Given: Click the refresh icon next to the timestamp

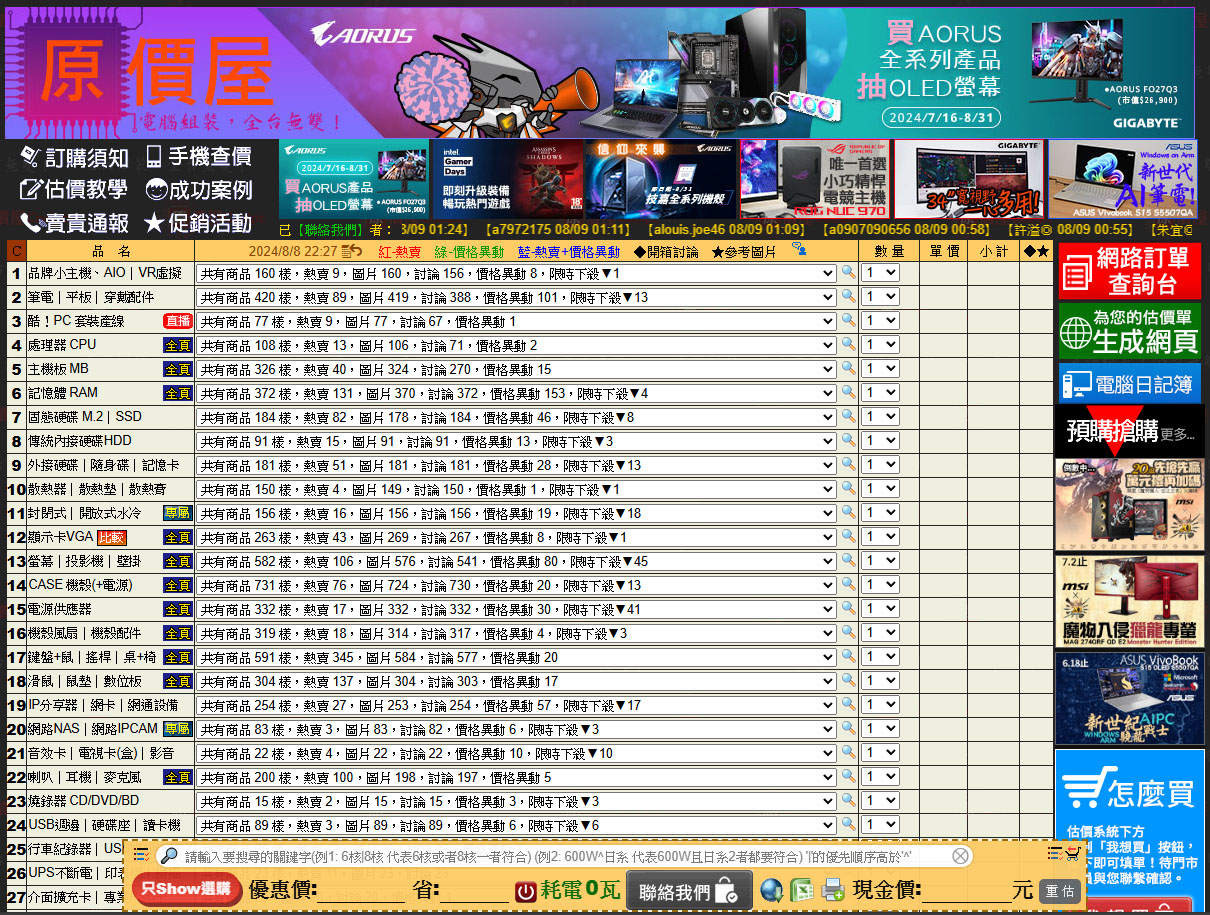Looking at the screenshot, I should 352,251.
